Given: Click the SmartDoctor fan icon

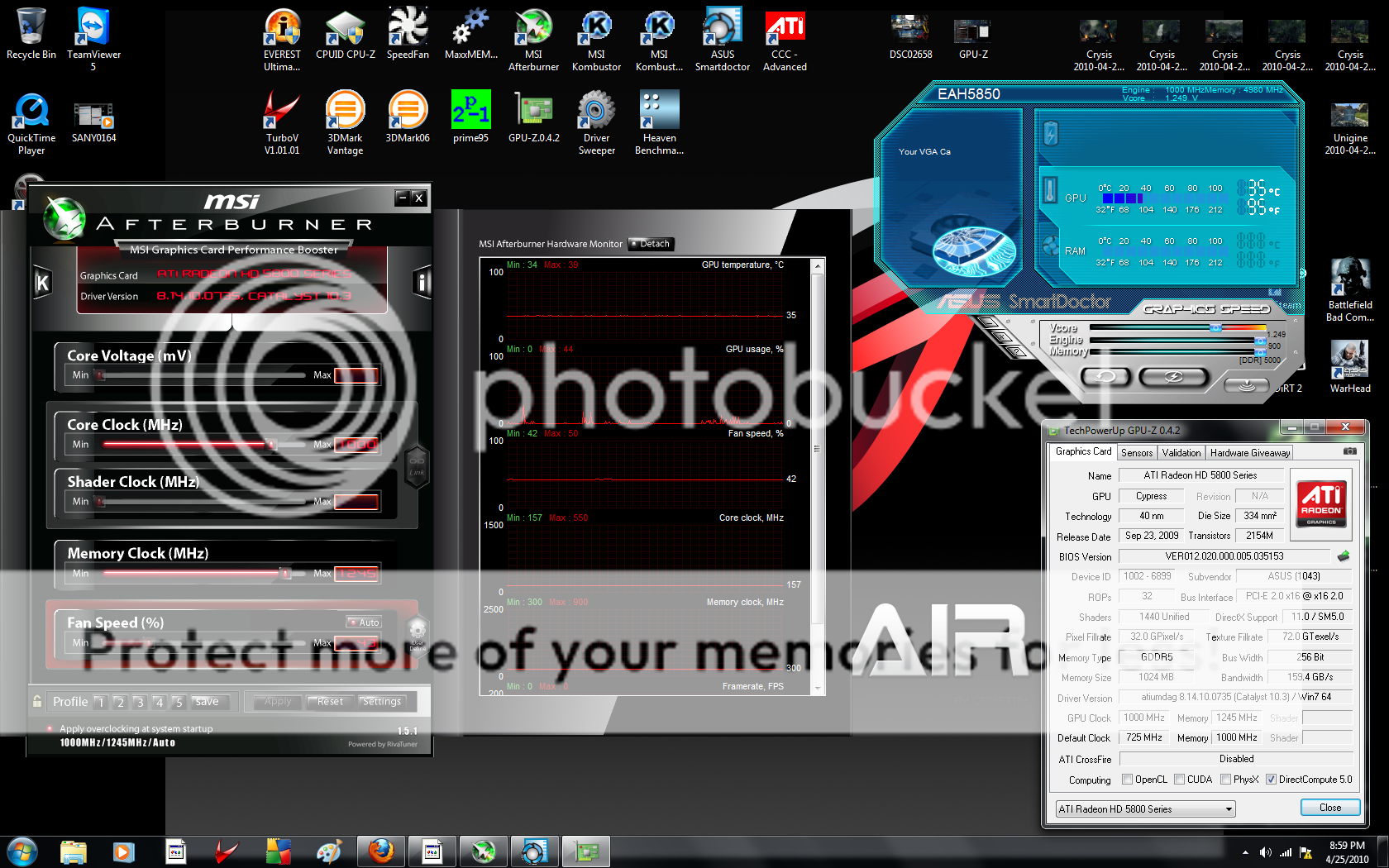Looking at the screenshot, I should tap(1051, 246).
